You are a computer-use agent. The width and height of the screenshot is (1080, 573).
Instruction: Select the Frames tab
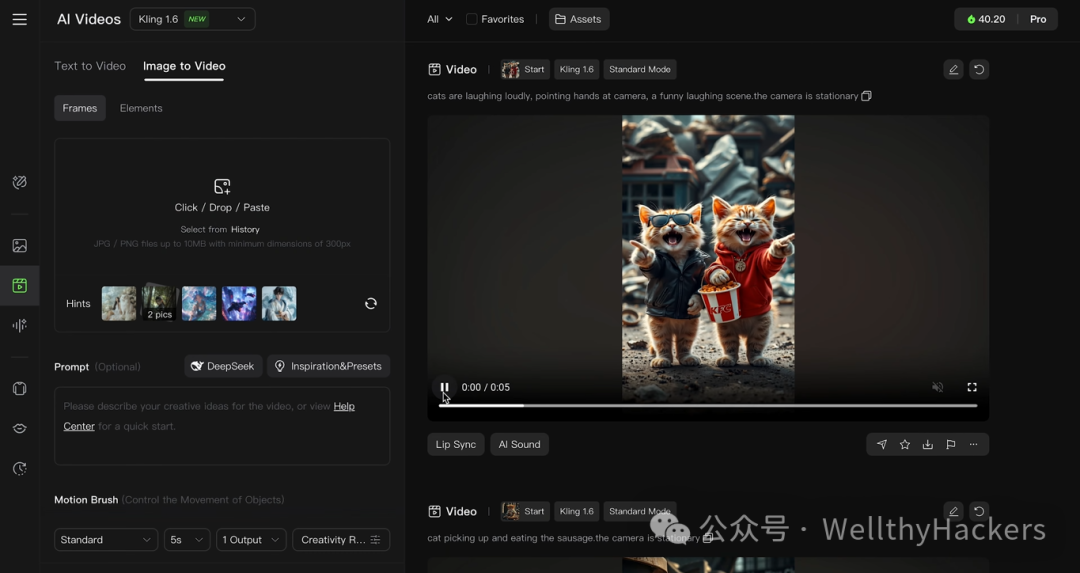click(x=80, y=108)
